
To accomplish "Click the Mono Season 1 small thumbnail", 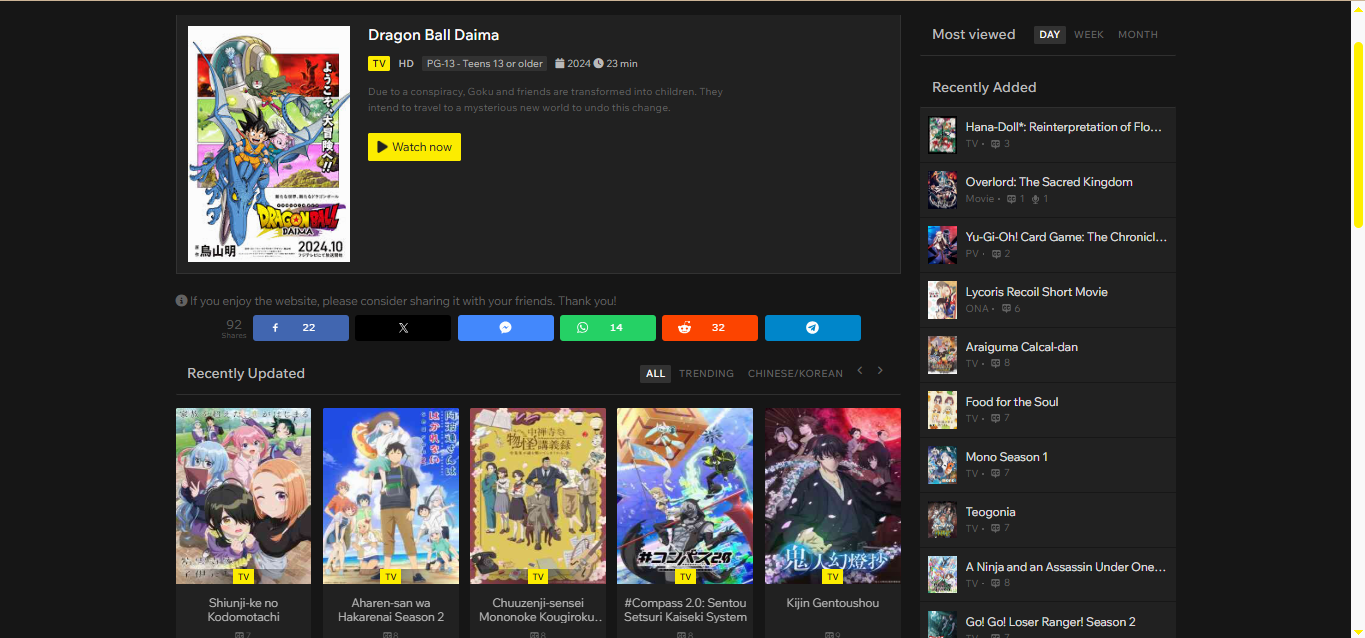I will coord(942,465).
